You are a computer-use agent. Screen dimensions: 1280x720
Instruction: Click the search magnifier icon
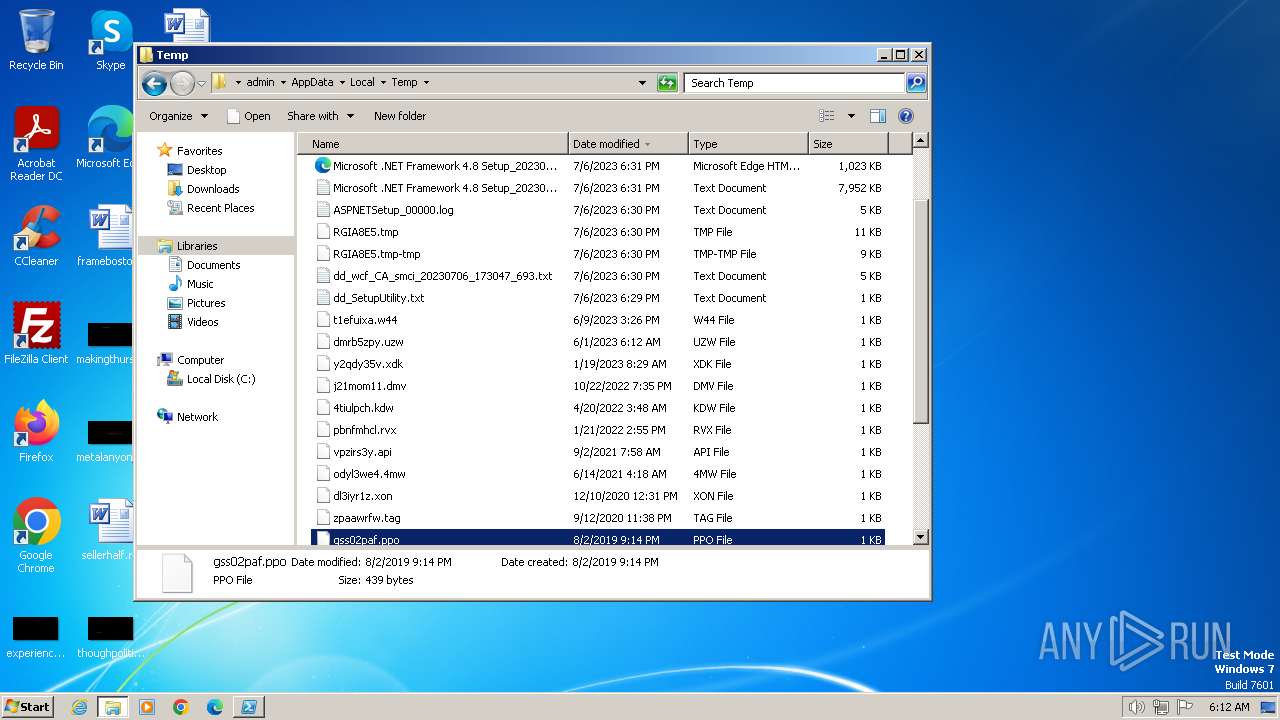(x=916, y=83)
